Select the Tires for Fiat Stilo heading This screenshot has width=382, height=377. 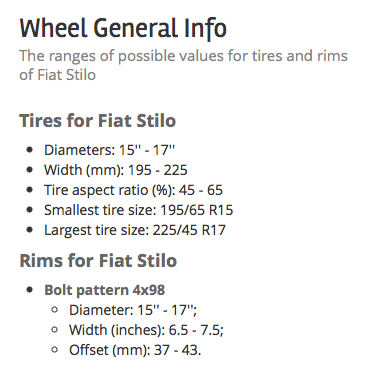[98, 120]
